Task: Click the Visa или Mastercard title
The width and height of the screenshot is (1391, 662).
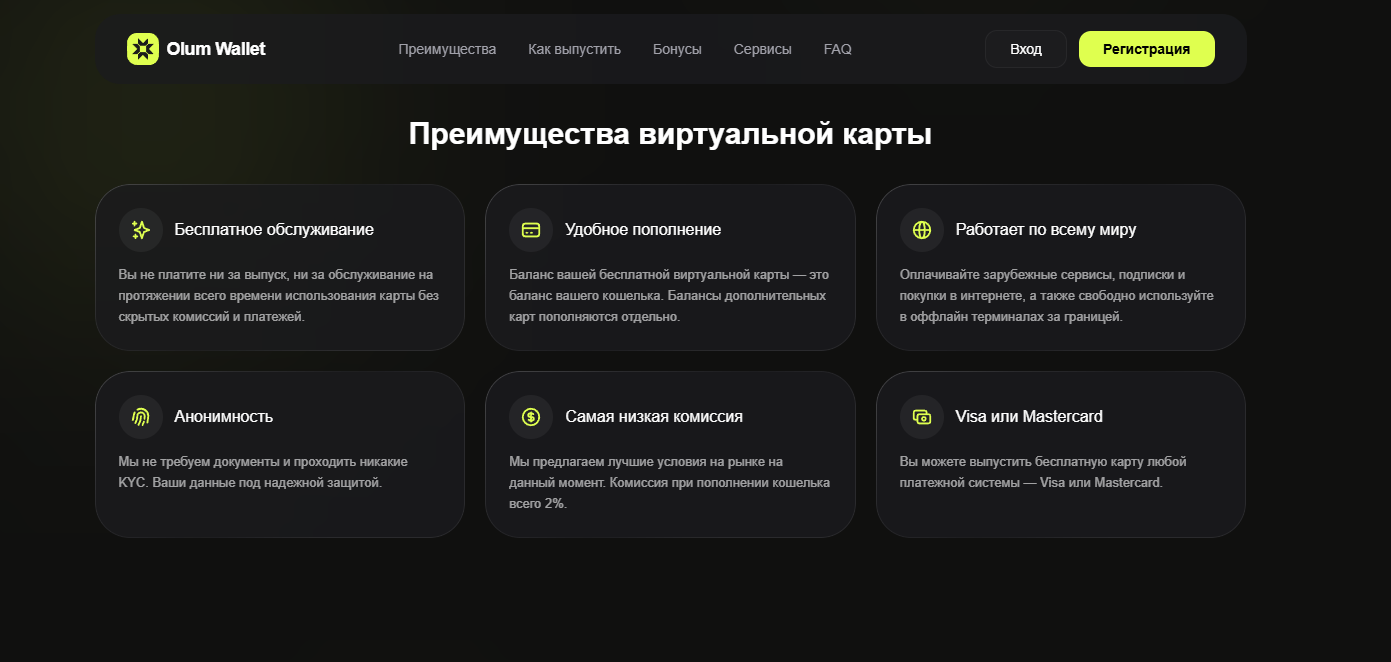Action: [x=1029, y=417]
